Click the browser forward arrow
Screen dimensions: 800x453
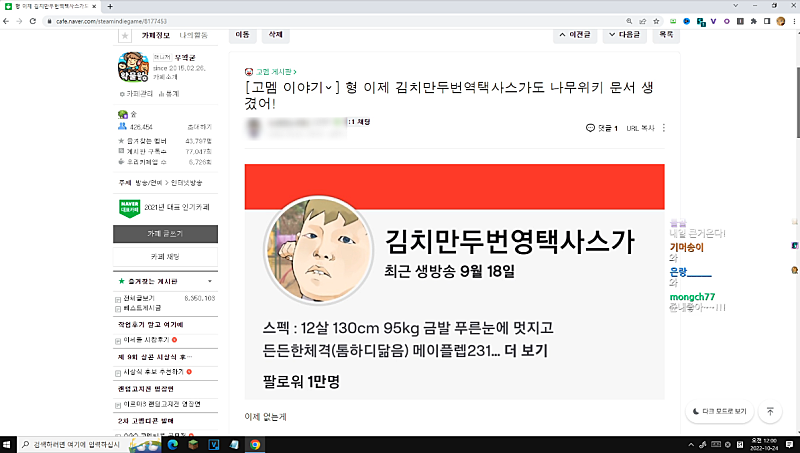tap(19, 21)
